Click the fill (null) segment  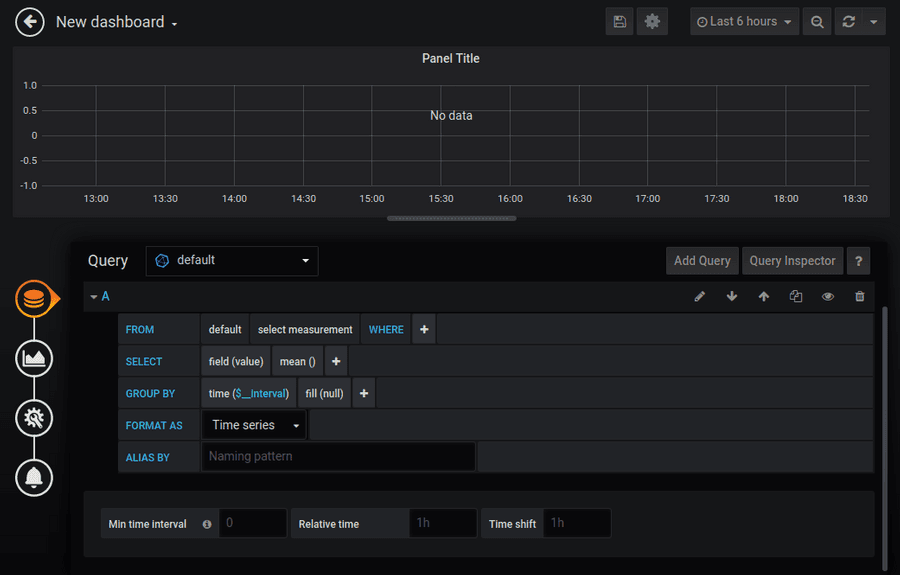324,394
